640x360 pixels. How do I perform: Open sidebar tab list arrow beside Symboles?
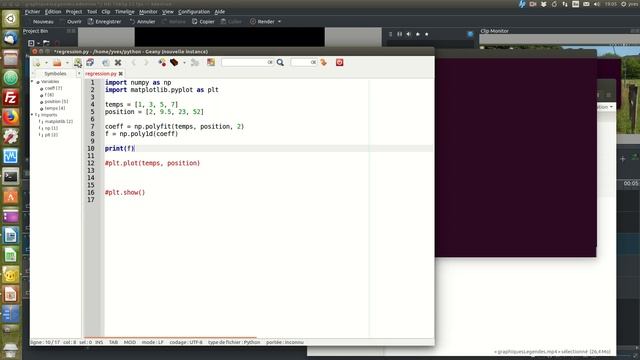[x=79, y=73]
